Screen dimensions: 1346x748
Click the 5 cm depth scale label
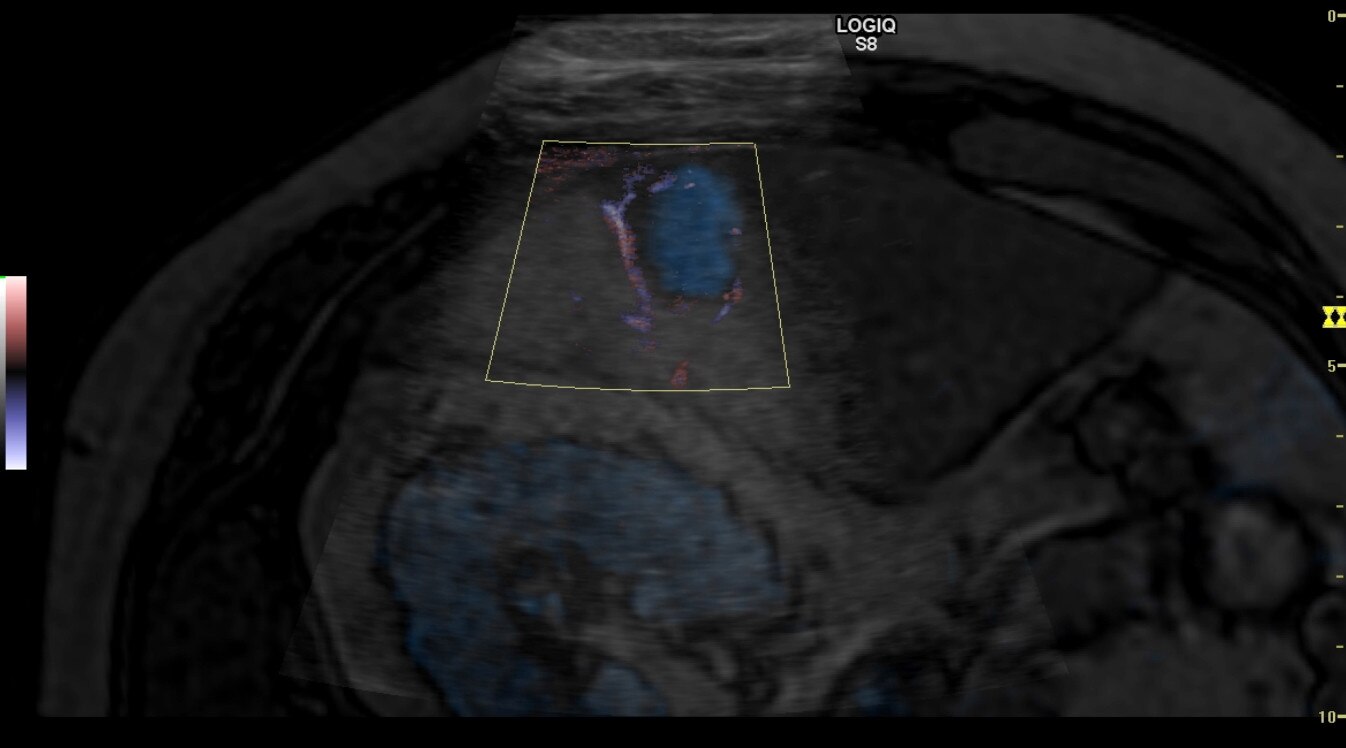click(x=1331, y=366)
